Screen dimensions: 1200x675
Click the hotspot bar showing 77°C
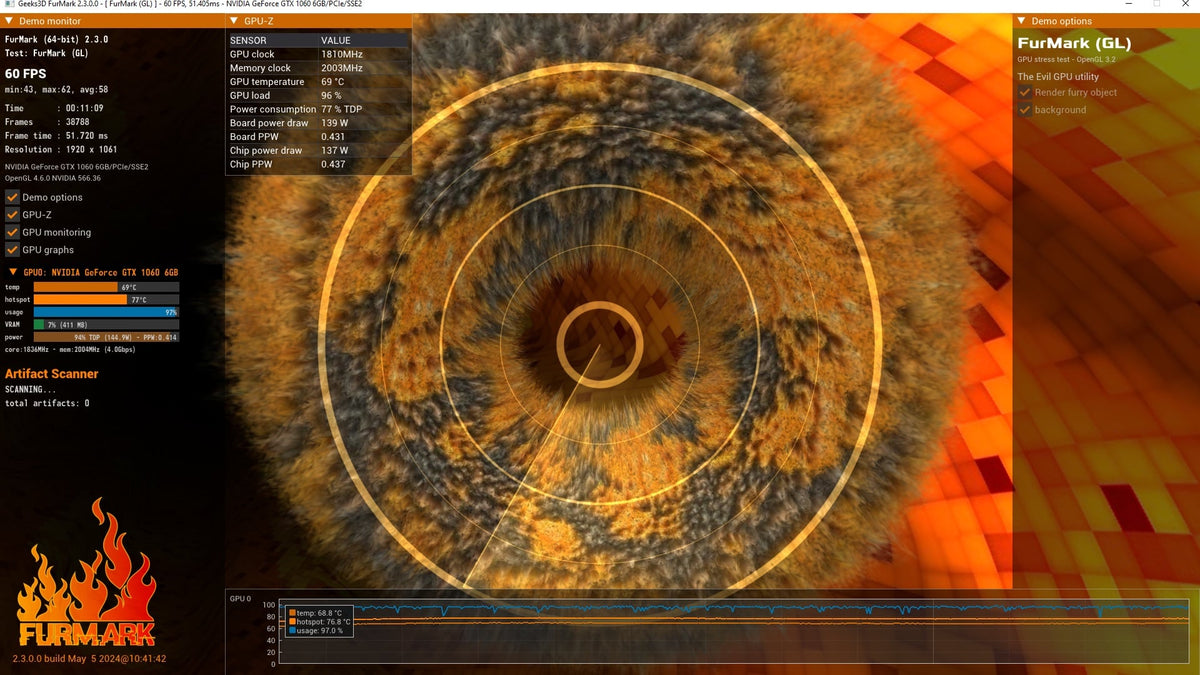[106, 299]
